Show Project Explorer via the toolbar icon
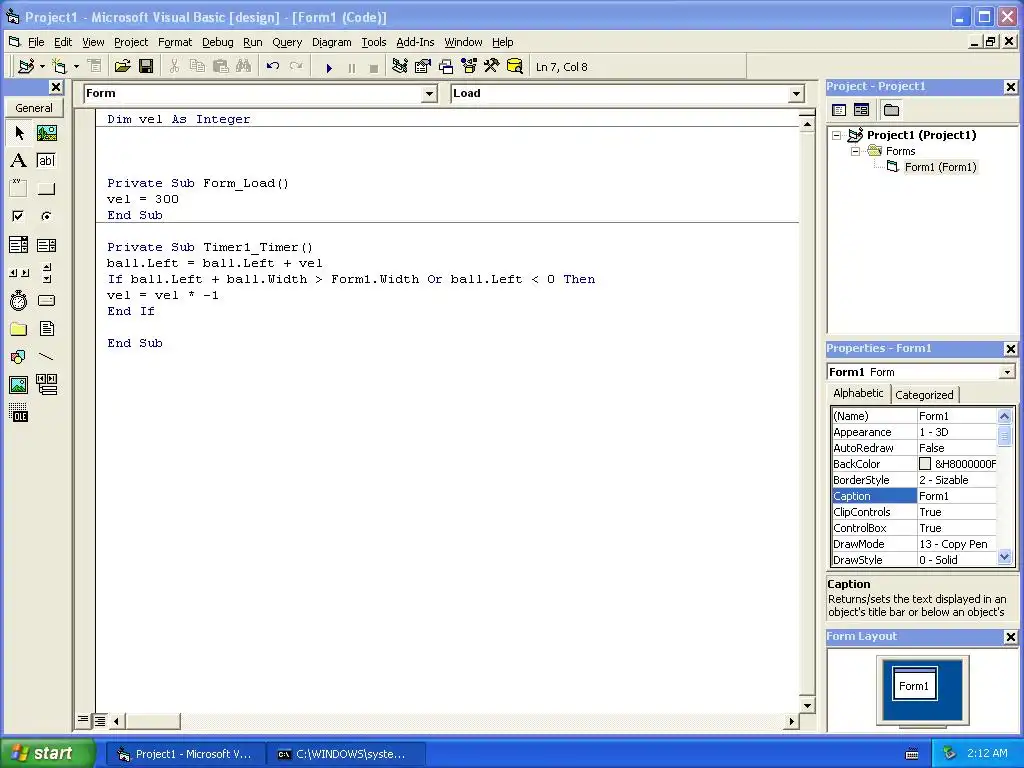This screenshot has width=1024, height=768. point(400,67)
